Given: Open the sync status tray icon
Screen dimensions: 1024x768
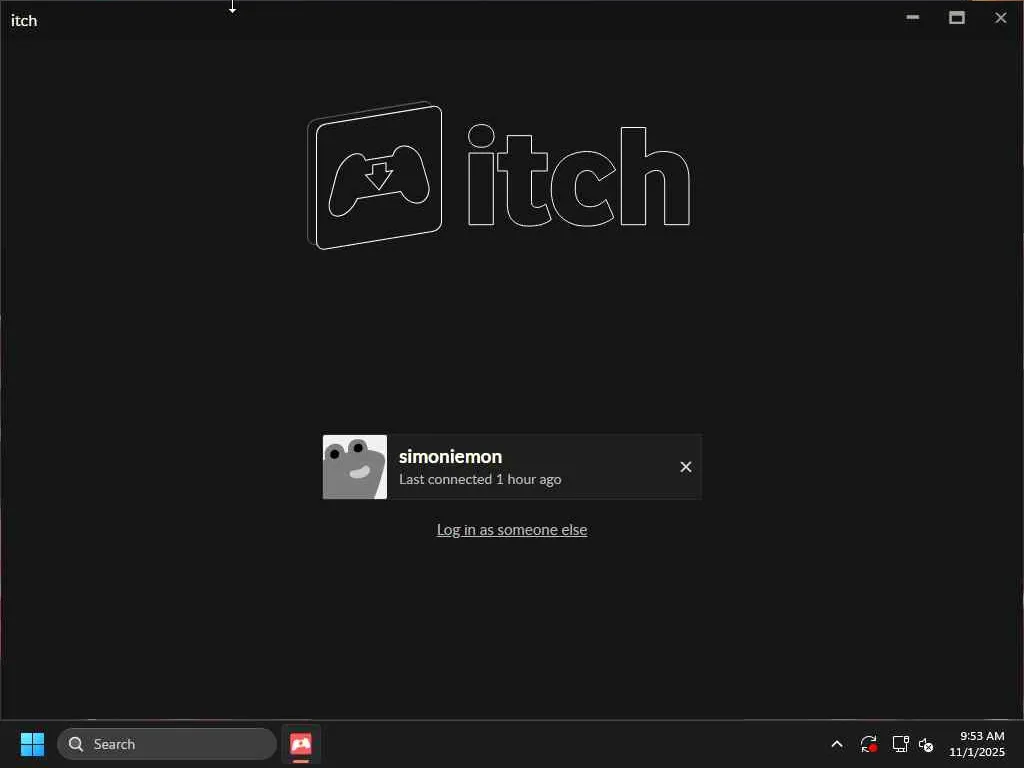Looking at the screenshot, I should [x=868, y=744].
